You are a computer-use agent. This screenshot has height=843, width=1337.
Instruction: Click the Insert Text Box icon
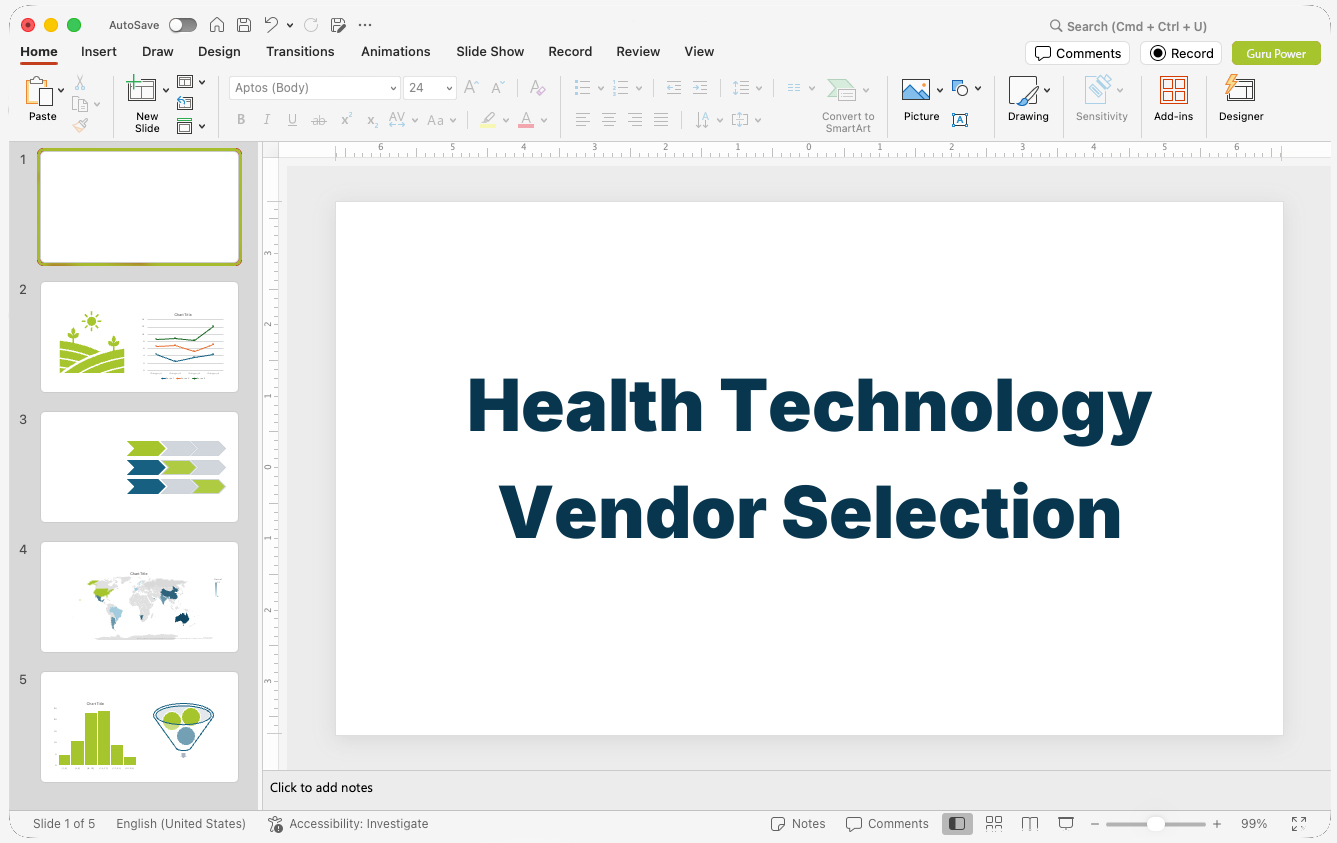[960, 120]
